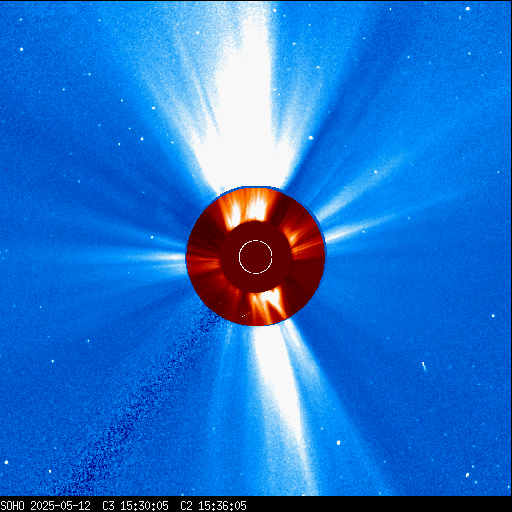Click the bright star near the top right corner
The image size is (512, 512).
coord(468,9)
